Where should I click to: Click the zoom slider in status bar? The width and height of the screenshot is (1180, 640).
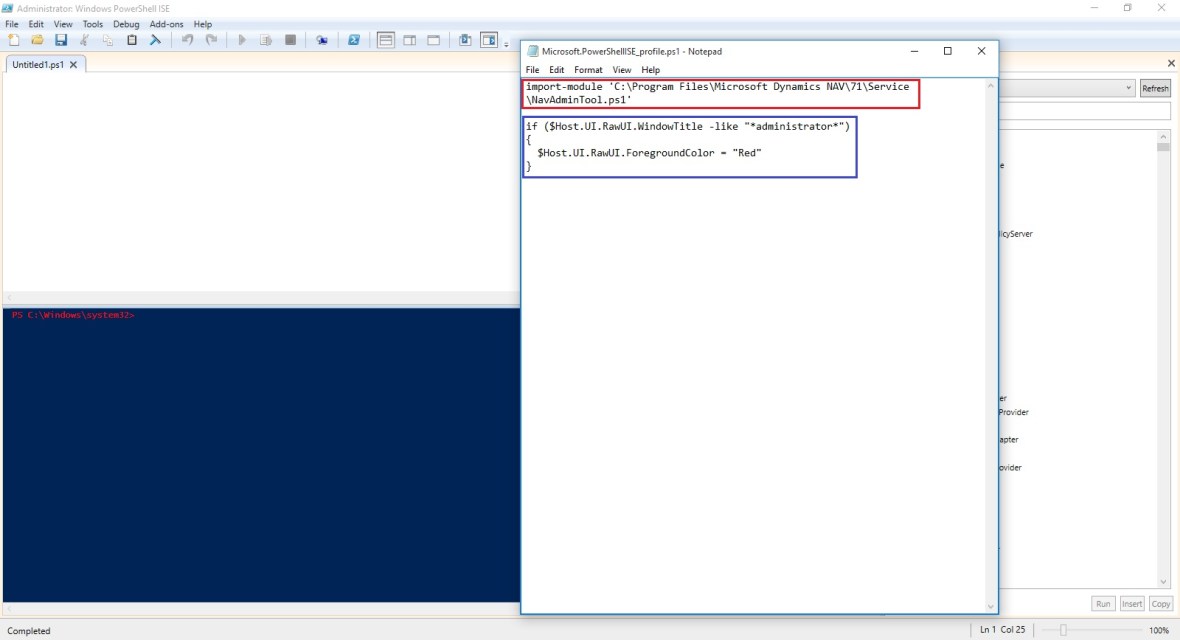[x=1064, y=630]
